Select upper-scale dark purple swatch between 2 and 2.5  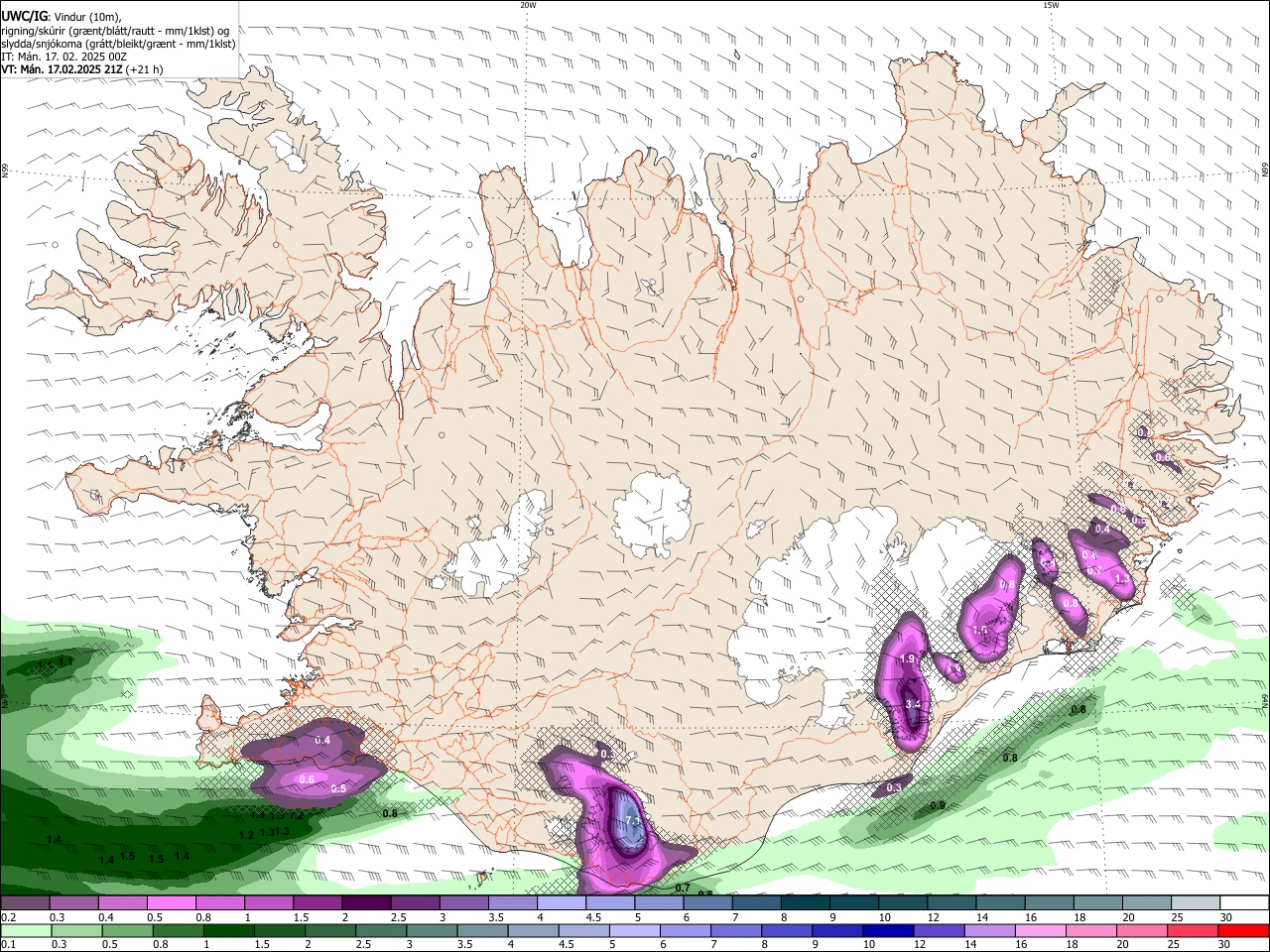(367, 902)
